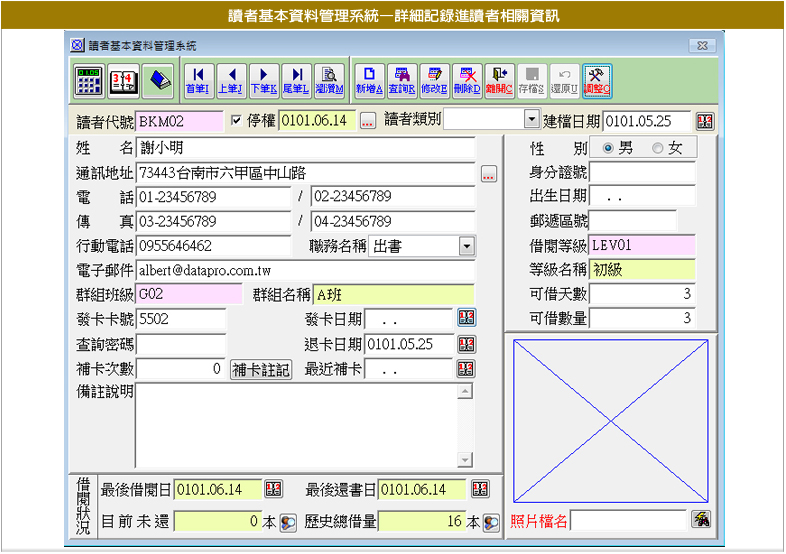Click the scroll down arrow in 備註說明
The image size is (786, 554).
pyautogui.click(x=464, y=459)
